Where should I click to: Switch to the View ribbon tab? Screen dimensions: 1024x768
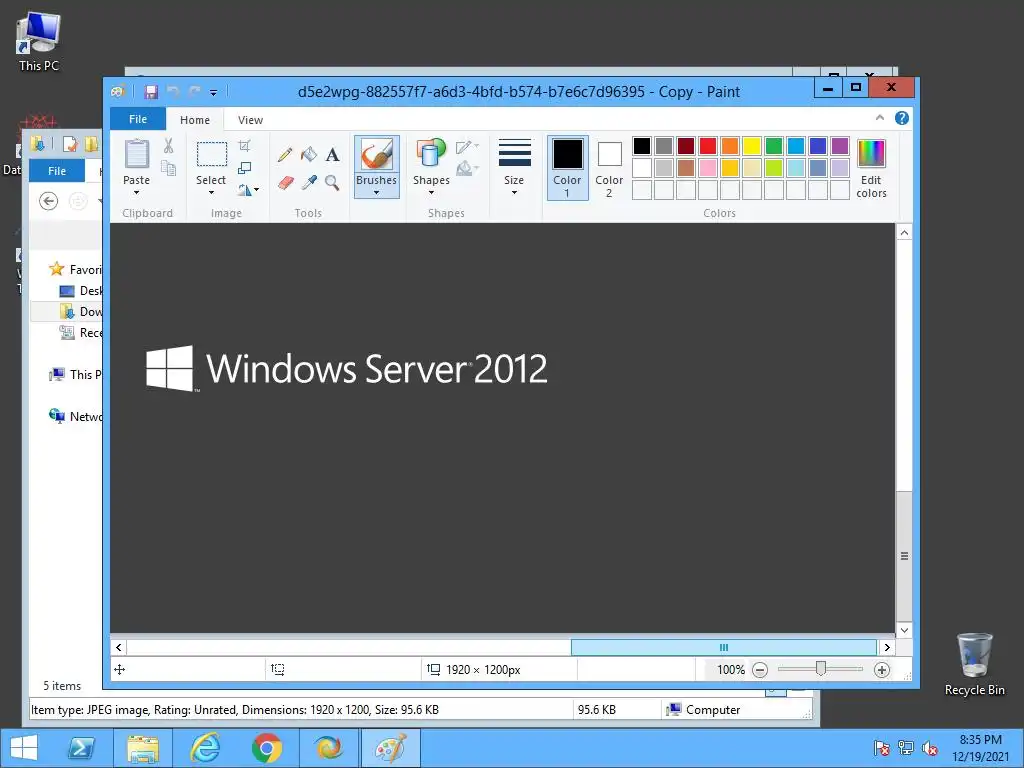click(250, 120)
